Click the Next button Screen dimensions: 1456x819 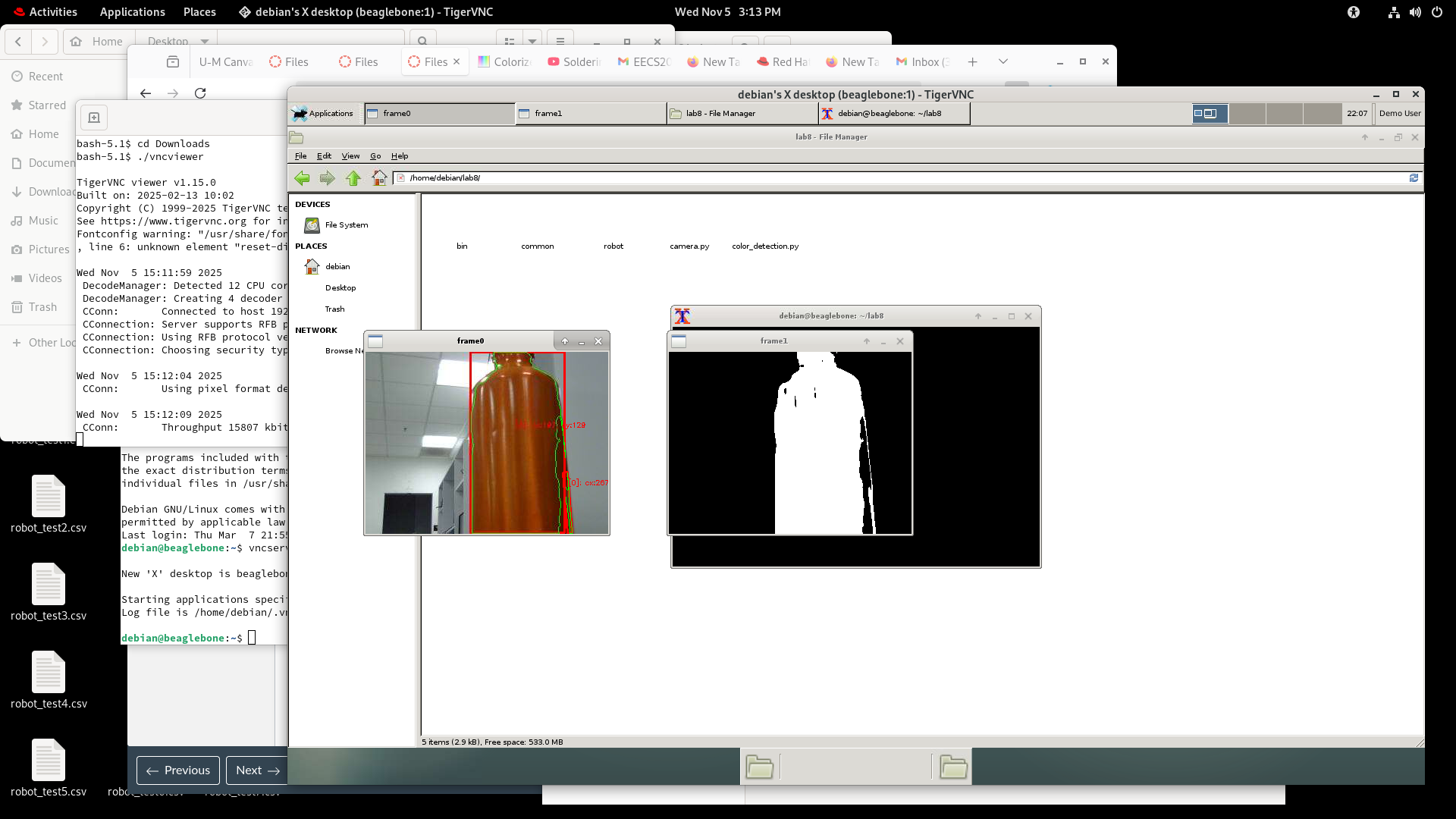pos(256,770)
